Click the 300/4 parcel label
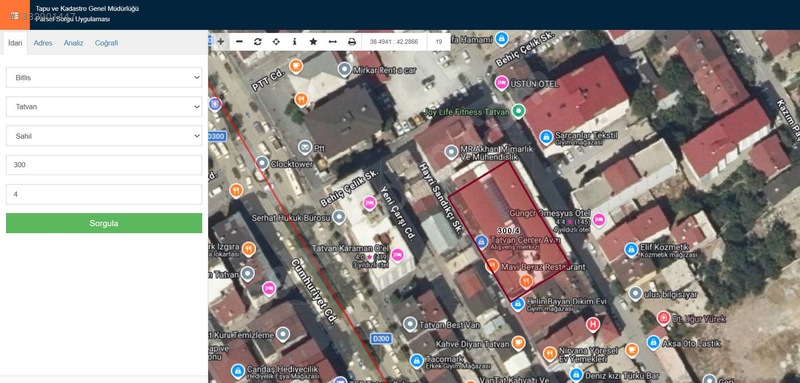The width and height of the screenshot is (800, 383). point(508,231)
